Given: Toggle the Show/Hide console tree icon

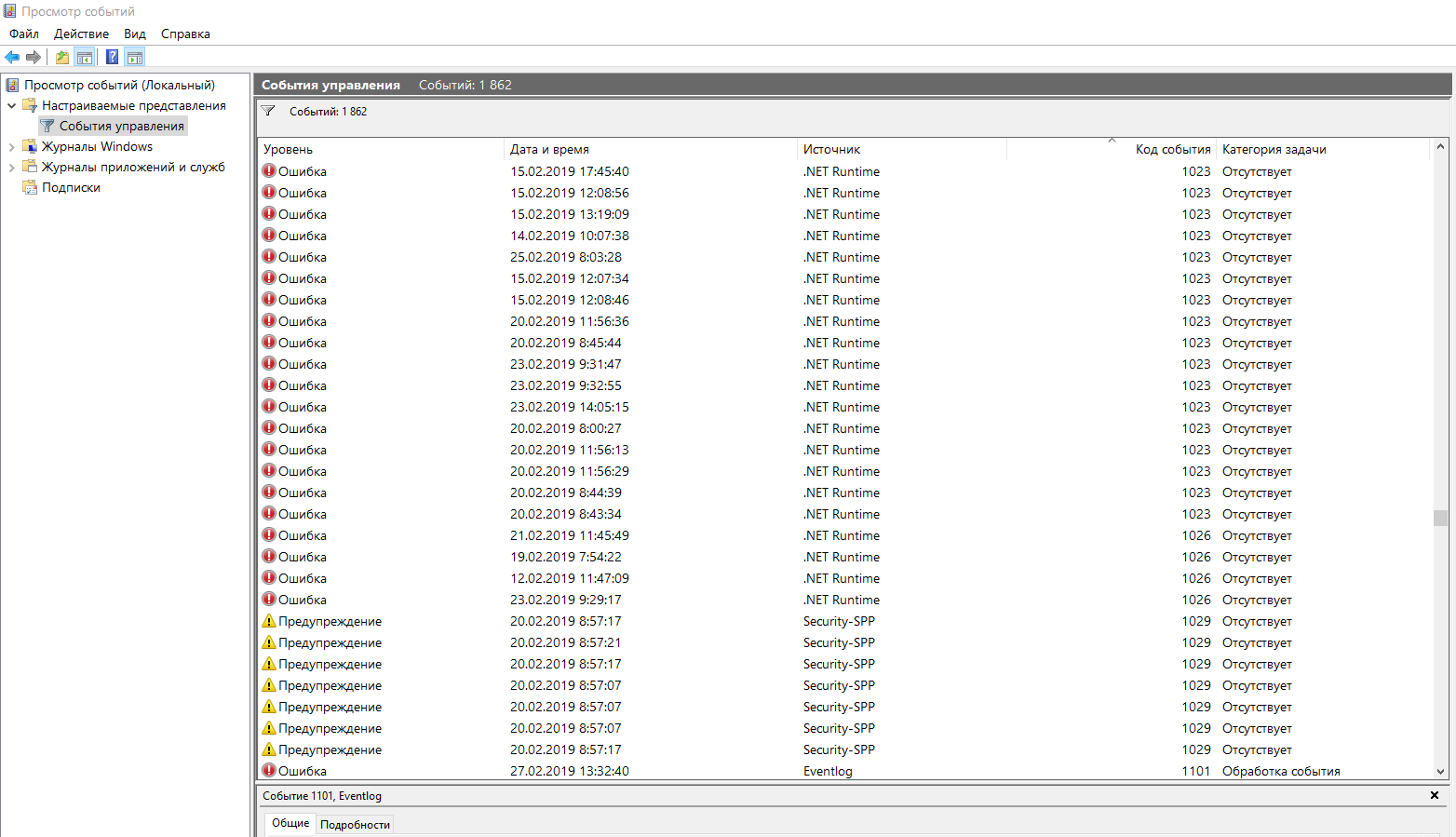Looking at the screenshot, I should (x=85, y=57).
